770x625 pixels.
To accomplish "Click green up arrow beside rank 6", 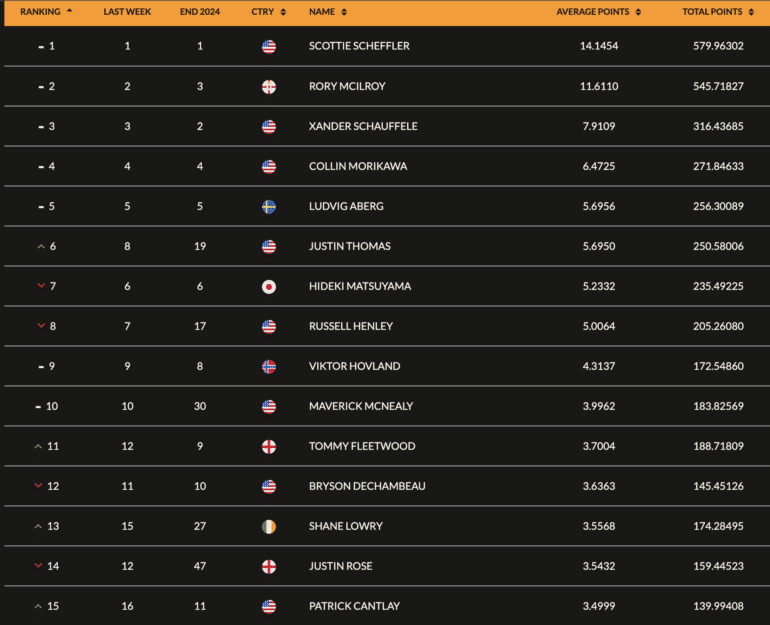I will click(40, 246).
